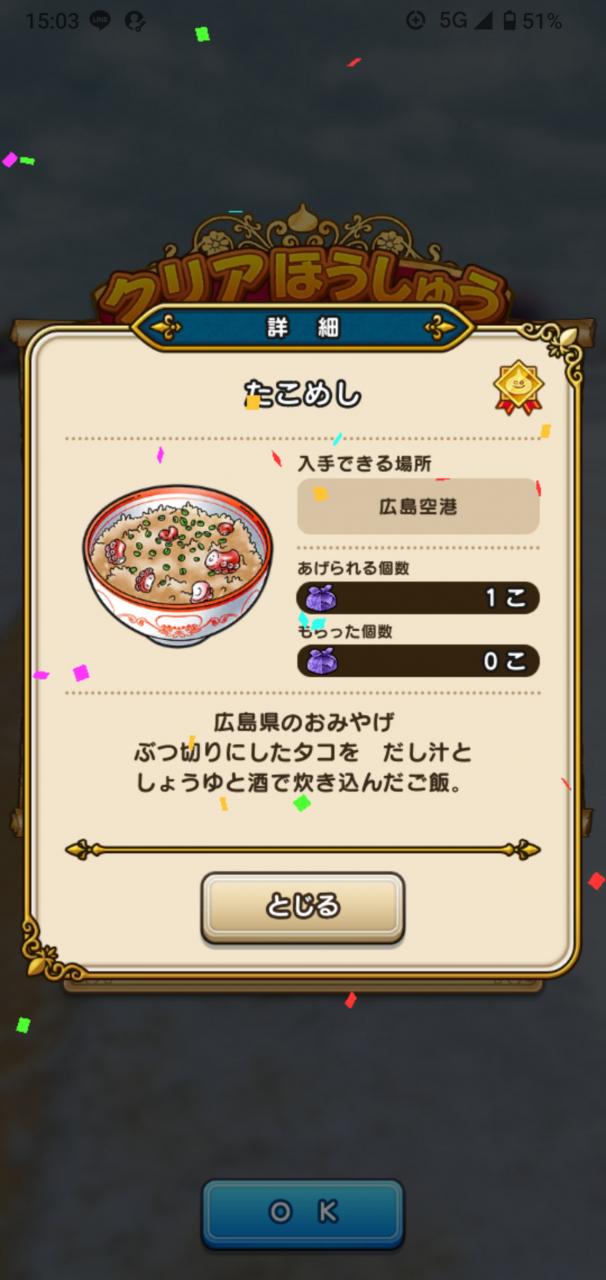Tap the 5G signal indicator
Screen dimensions: 606x1280
coord(456,20)
